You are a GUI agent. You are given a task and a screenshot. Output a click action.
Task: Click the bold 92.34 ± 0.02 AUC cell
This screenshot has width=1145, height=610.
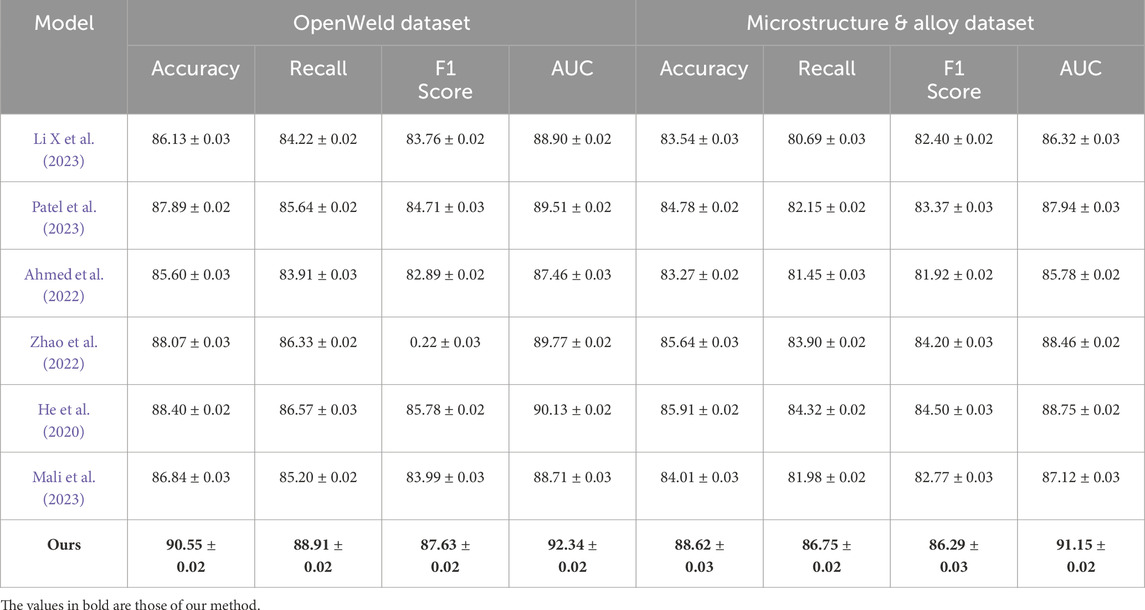coord(572,553)
